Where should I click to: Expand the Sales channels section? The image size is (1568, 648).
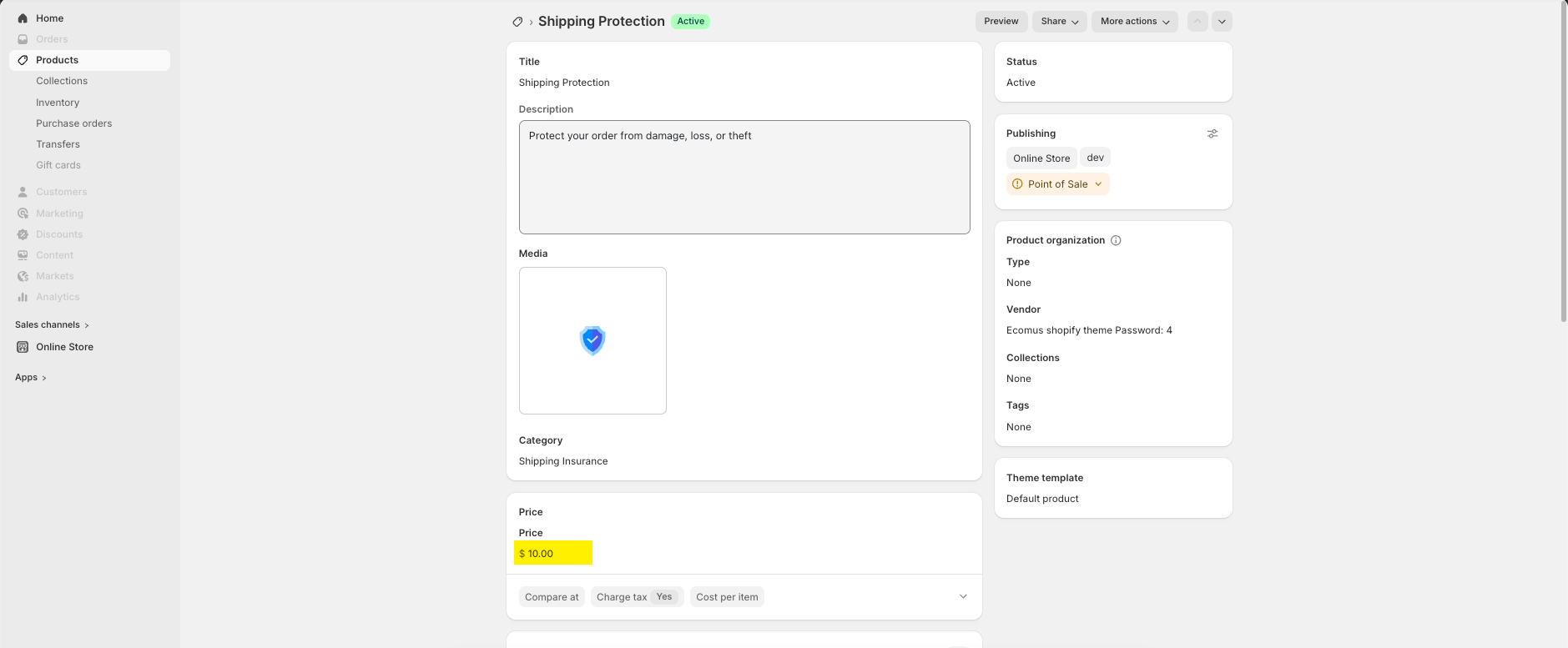52,325
